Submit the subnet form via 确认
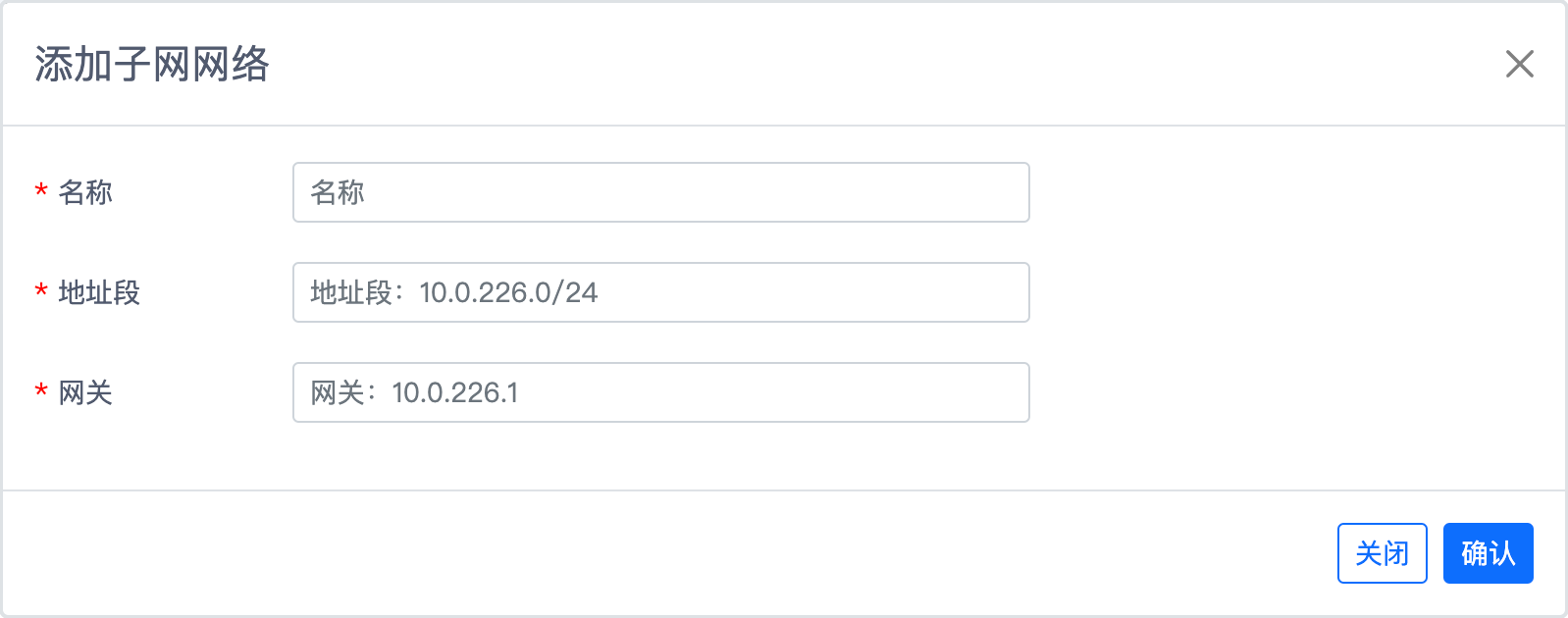Screen dimensions: 1568x618 [1488, 553]
